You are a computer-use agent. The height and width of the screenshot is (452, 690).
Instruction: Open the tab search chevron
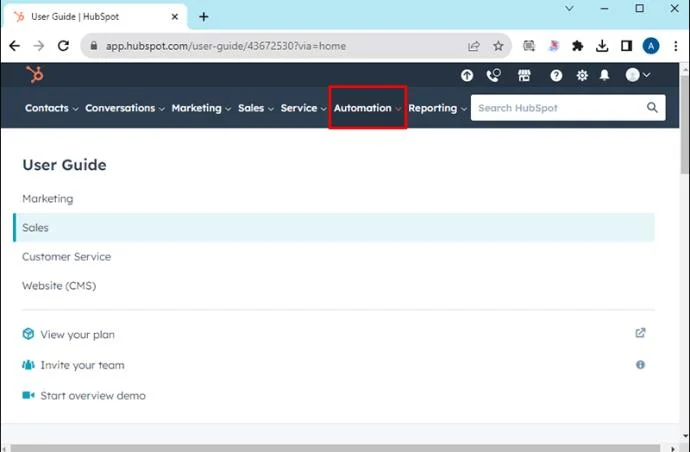[569, 8]
